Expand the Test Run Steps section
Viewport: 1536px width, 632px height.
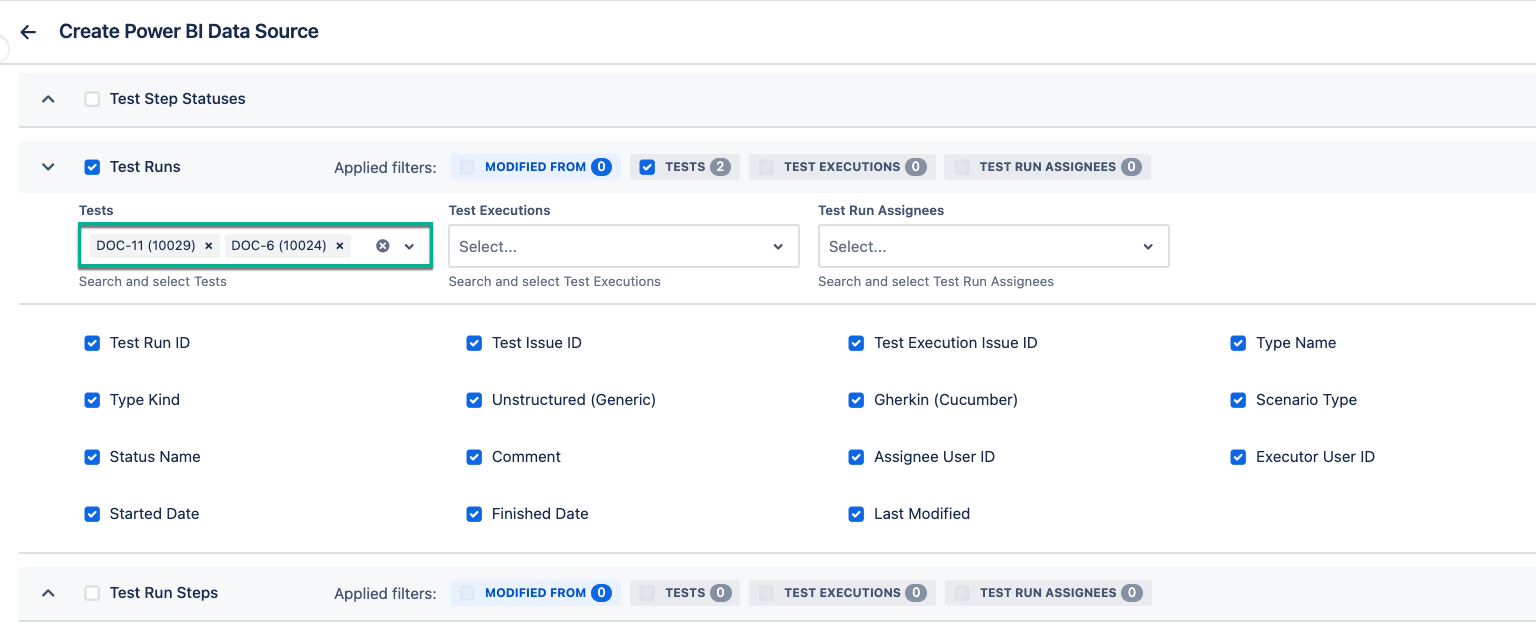(x=48, y=592)
